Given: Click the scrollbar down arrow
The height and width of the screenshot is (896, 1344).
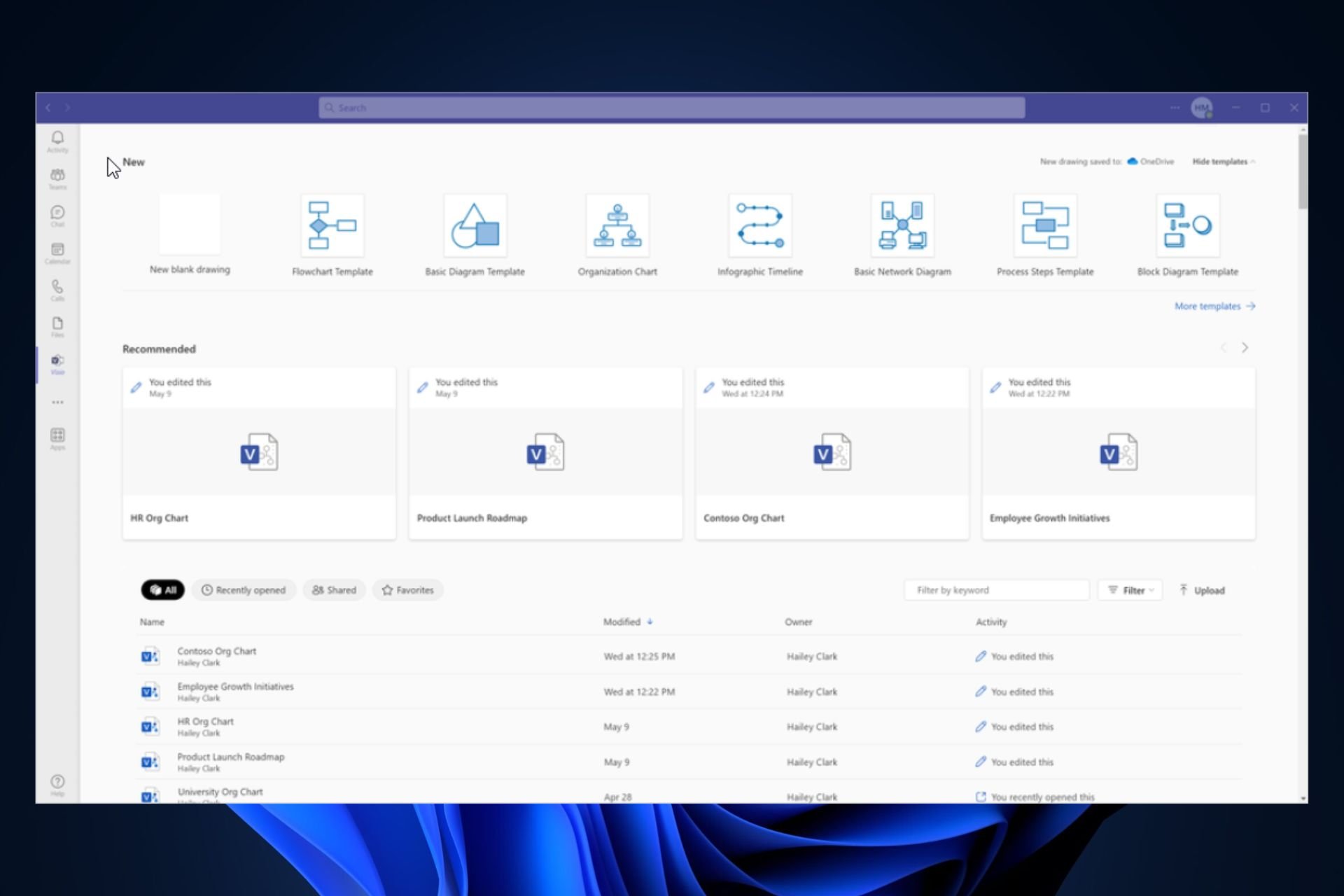Looking at the screenshot, I should (x=1302, y=798).
